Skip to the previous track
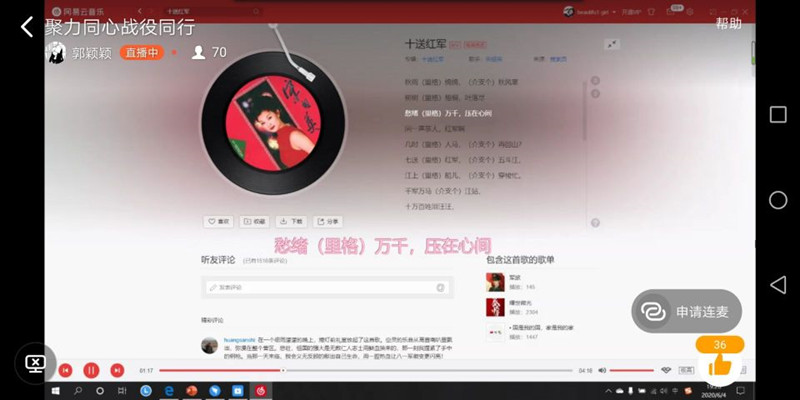This screenshot has width=800, height=400. coord(66,370)
